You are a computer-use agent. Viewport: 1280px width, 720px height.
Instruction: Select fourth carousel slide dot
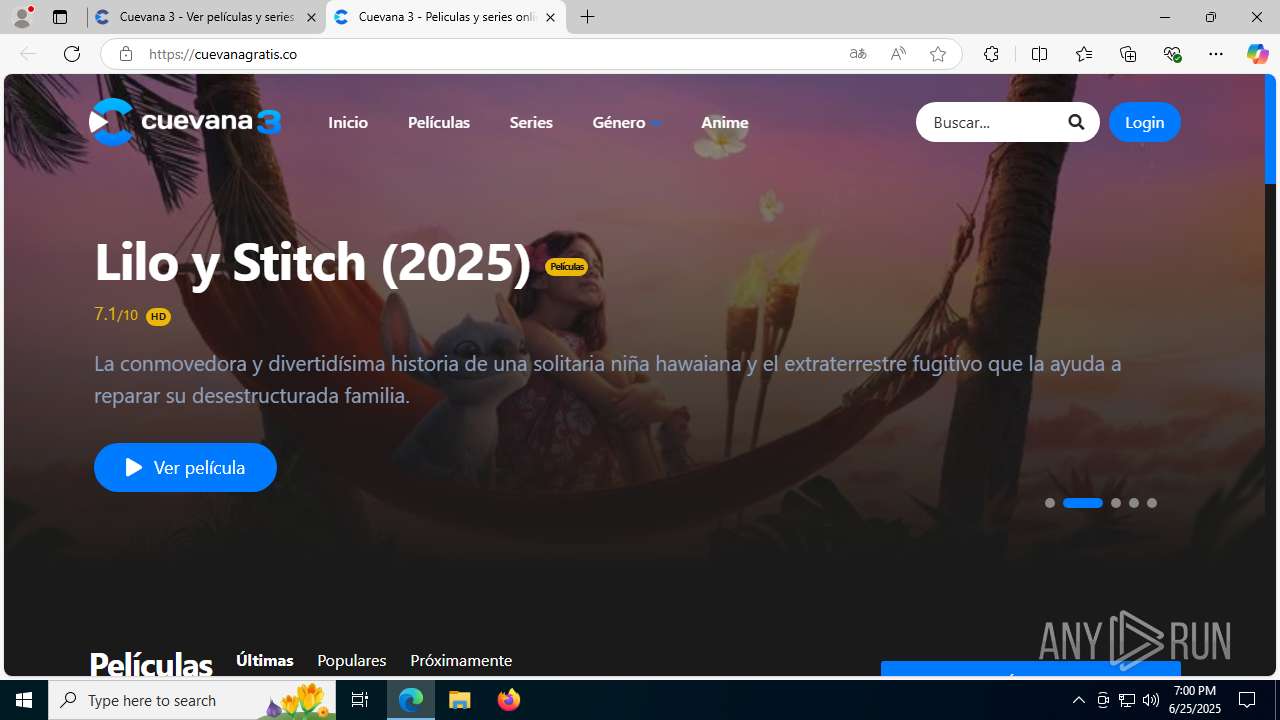1134,503
